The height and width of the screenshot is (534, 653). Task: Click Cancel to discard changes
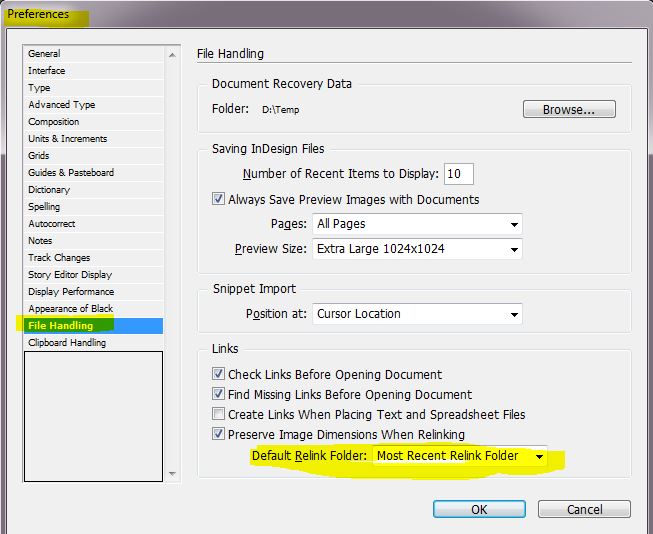584,509
